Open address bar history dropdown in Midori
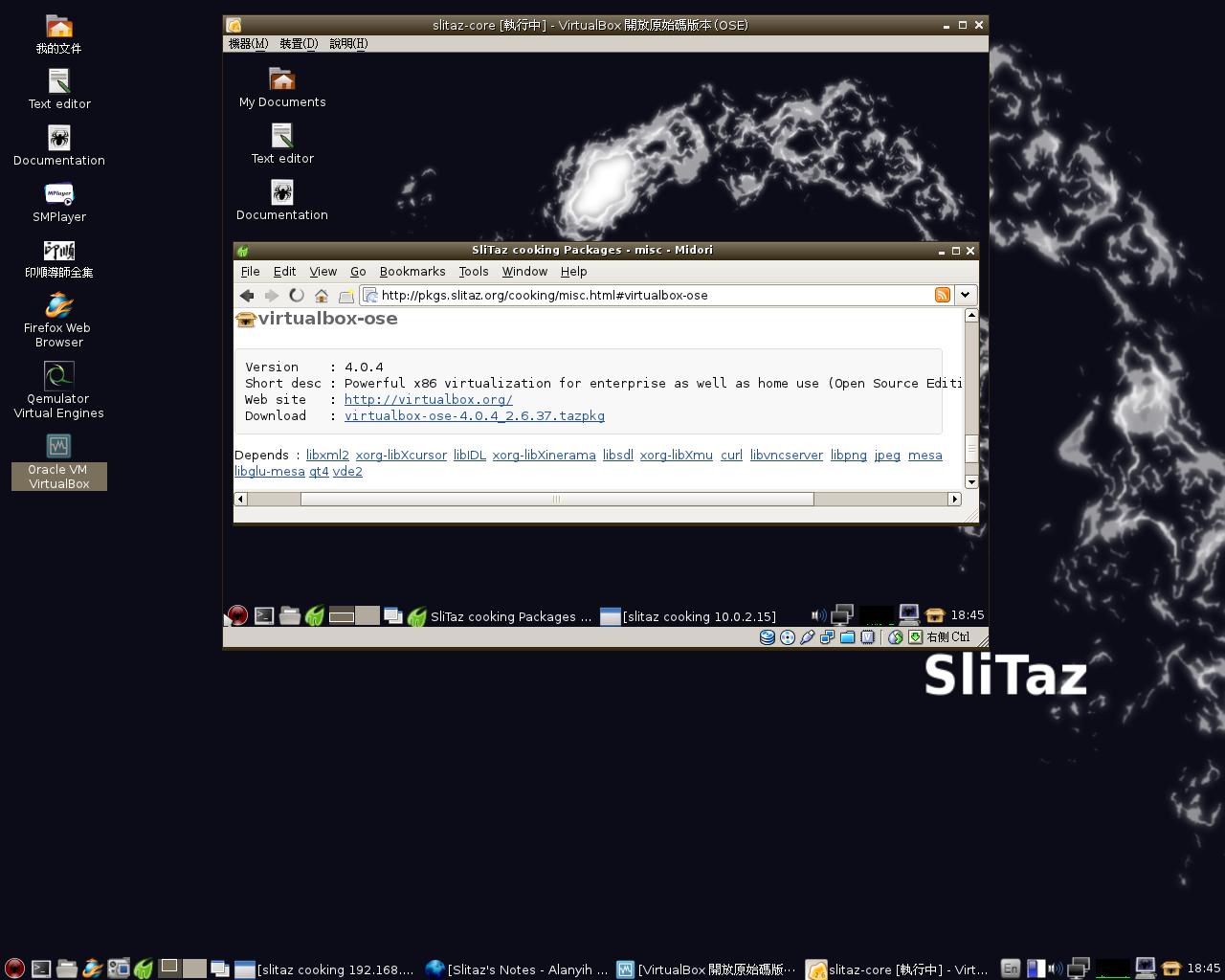 click(x=965, y=295)
